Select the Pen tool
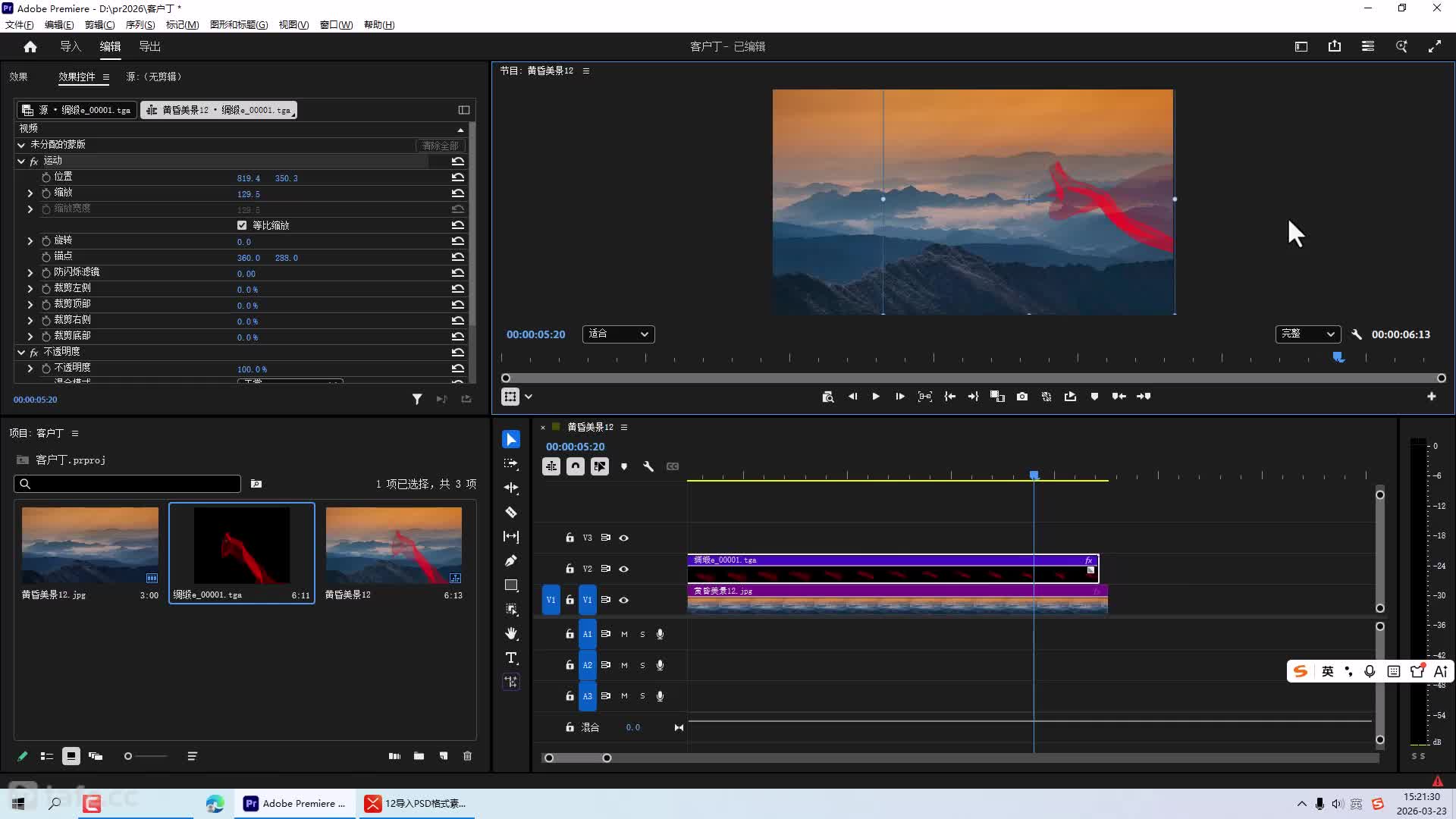The height and width of the screenshot is (819, 1456). click(x=511, y=561)
